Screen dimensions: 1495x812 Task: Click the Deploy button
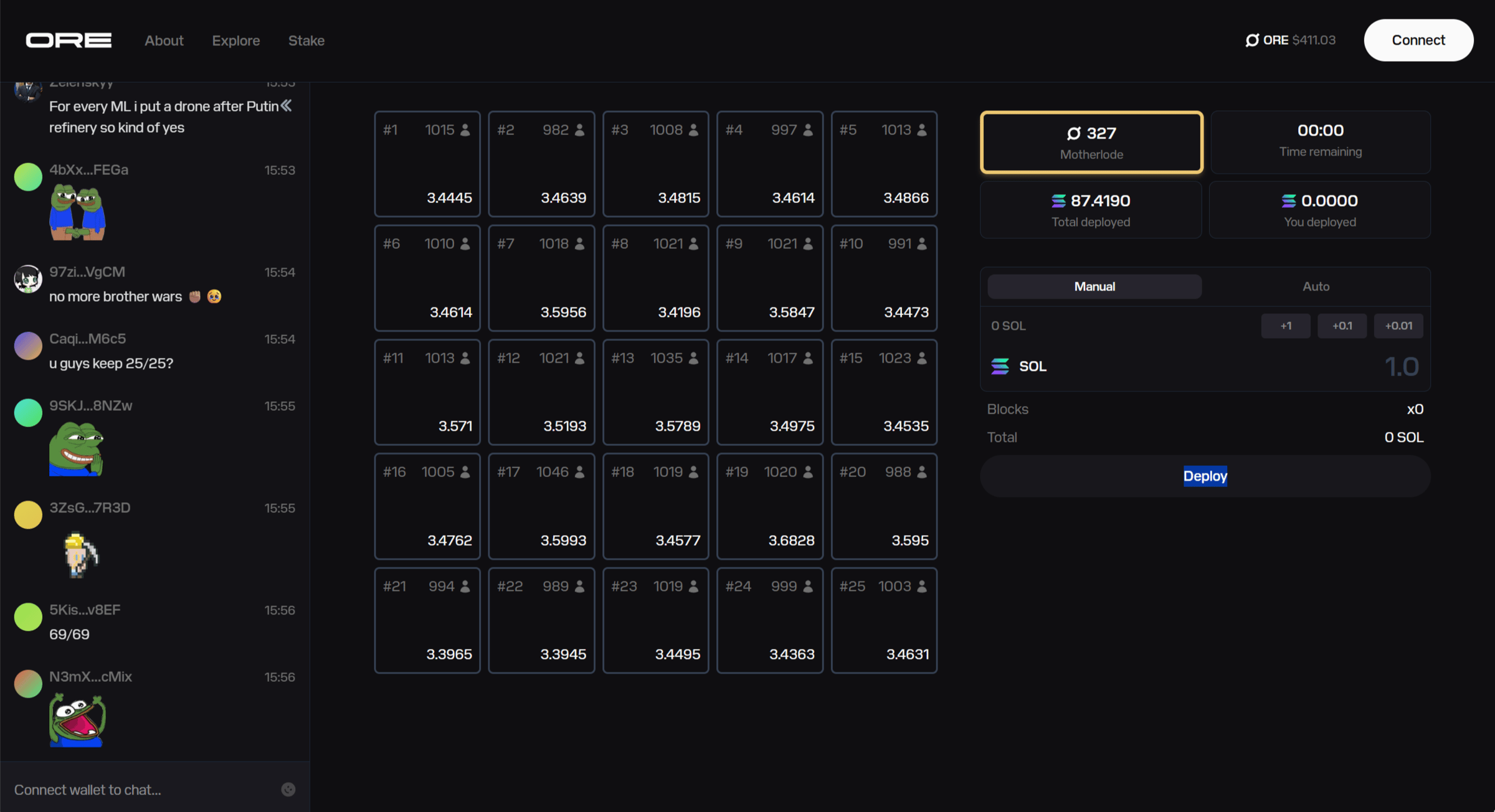[1205, 476]
